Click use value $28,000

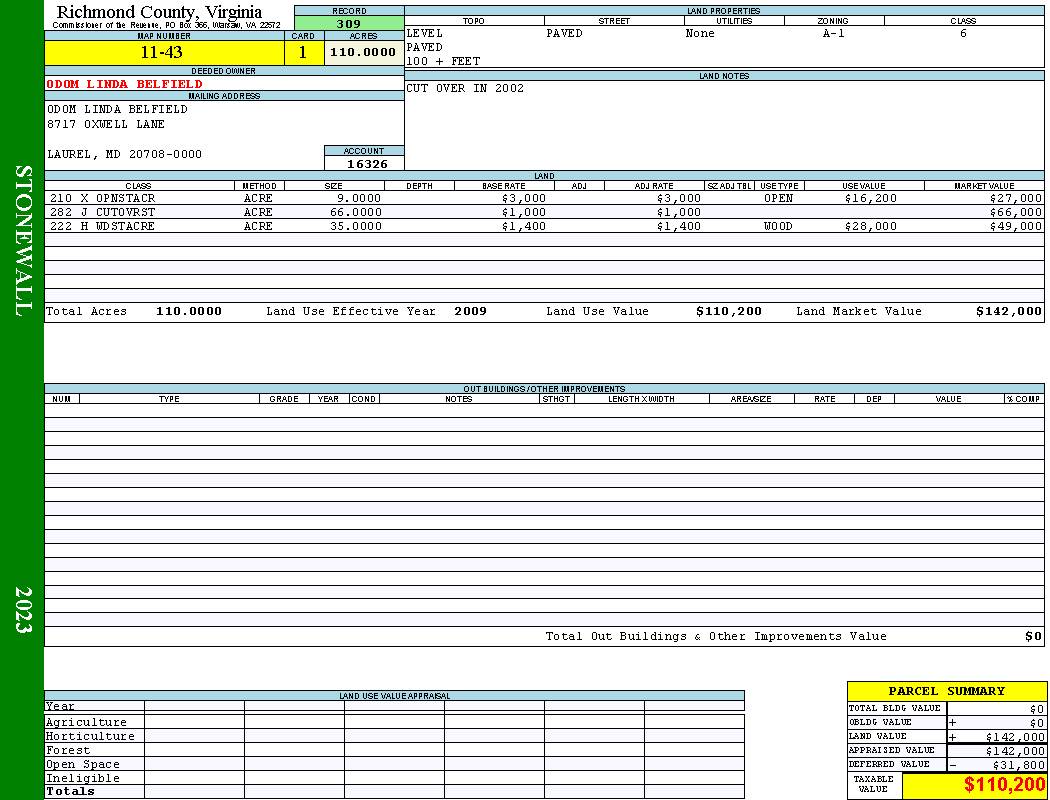tap(871, 226)
